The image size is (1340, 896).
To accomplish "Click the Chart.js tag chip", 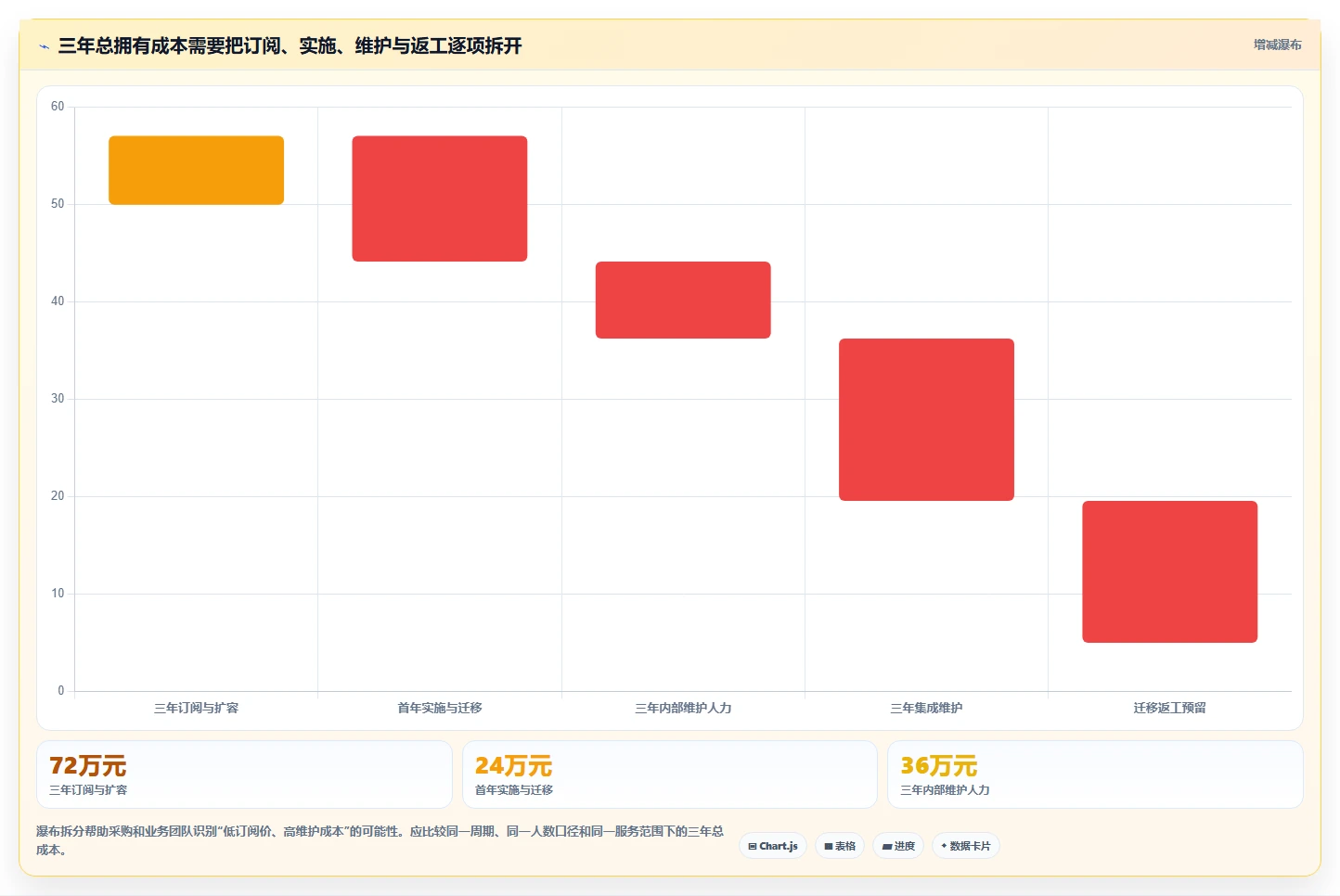I will (x=773, y=846).
